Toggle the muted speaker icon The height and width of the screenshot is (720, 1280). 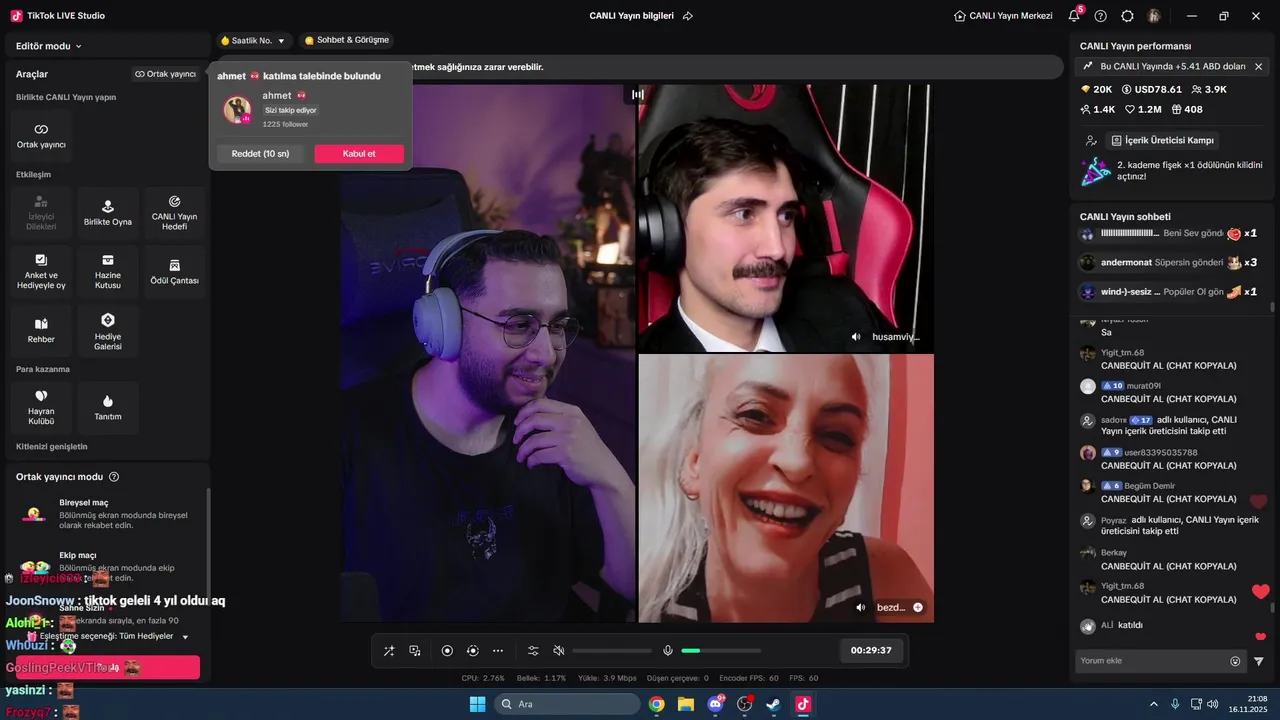559,651
